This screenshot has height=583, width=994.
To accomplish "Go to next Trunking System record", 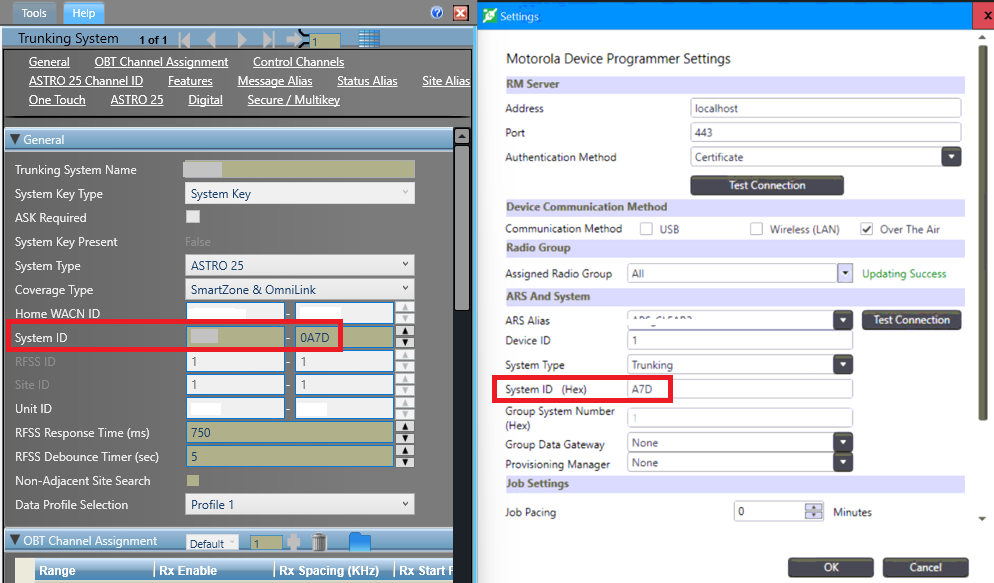I will 242,40.
